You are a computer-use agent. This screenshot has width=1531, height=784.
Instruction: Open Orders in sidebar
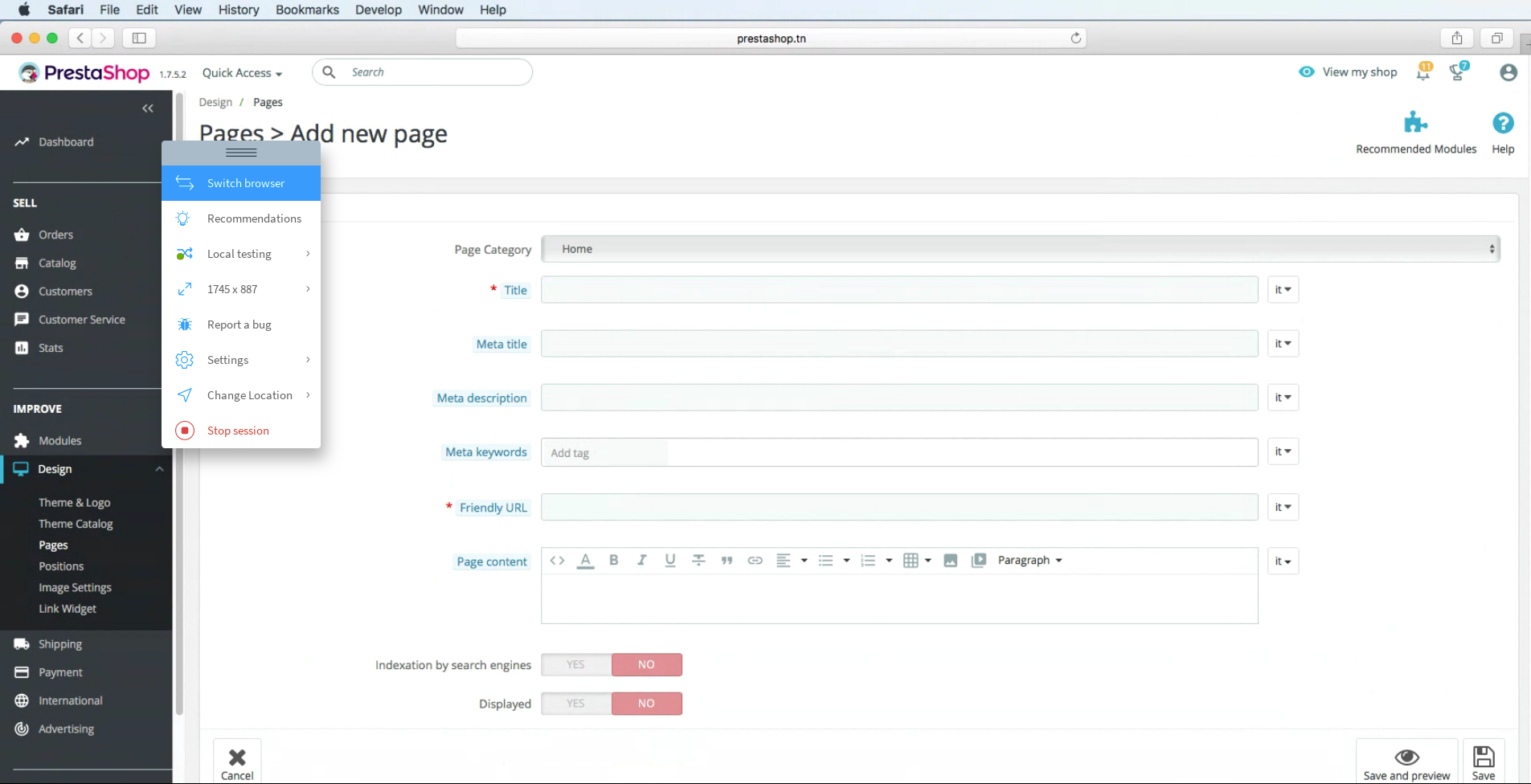55,235
